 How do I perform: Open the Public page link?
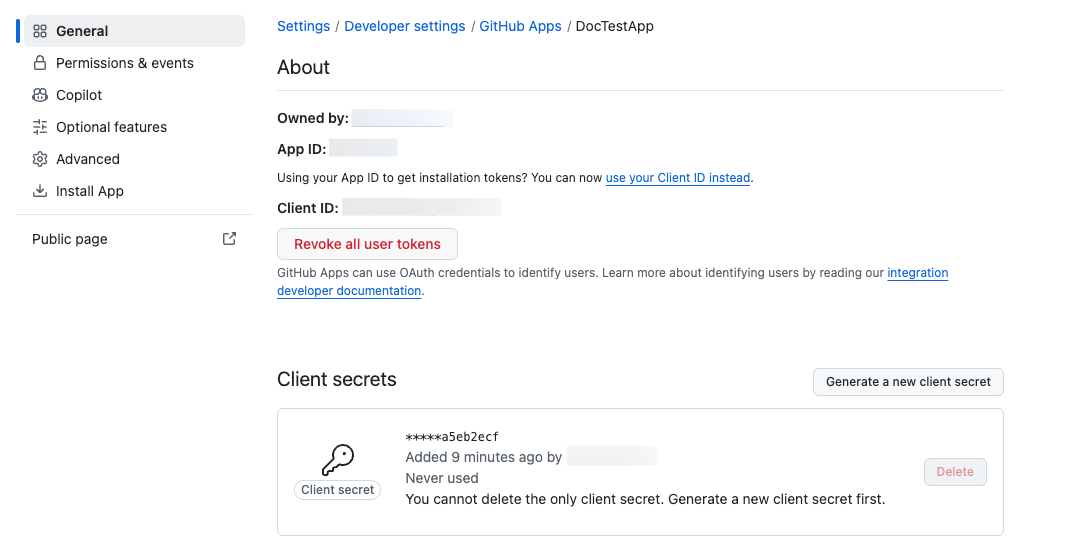[x=134, y=239]
